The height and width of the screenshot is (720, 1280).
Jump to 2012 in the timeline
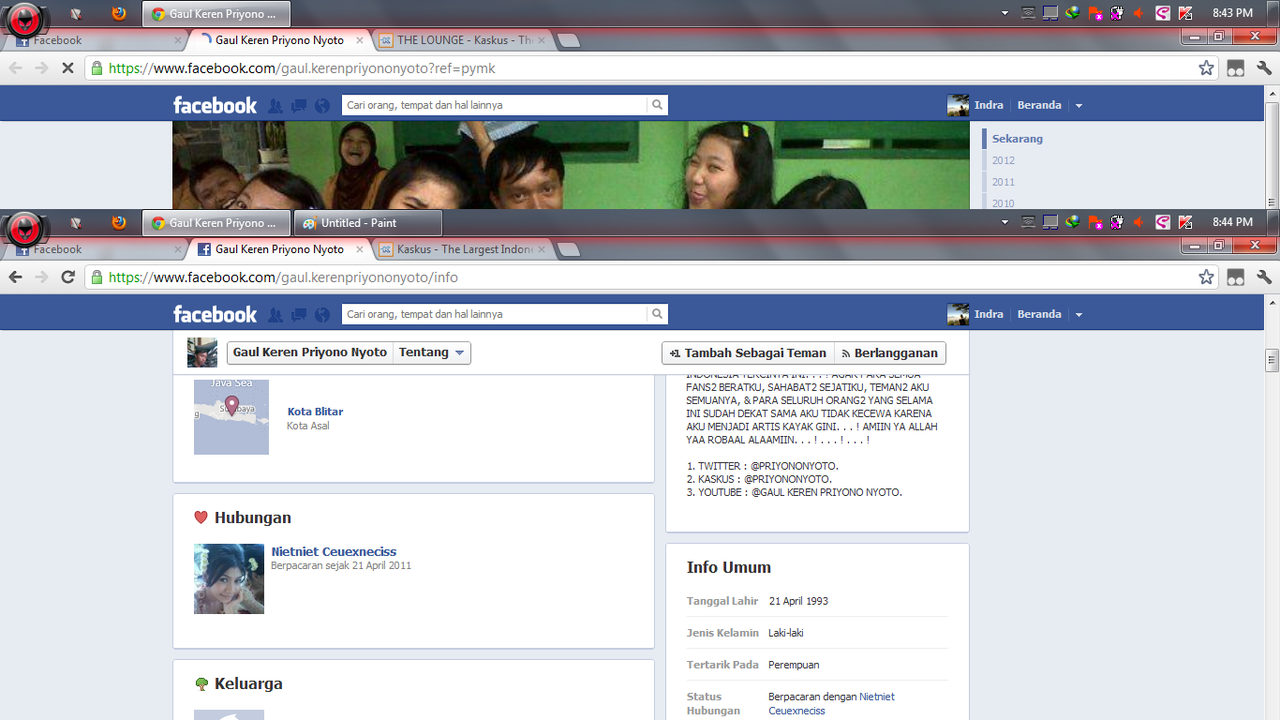tap(1003, 160)
